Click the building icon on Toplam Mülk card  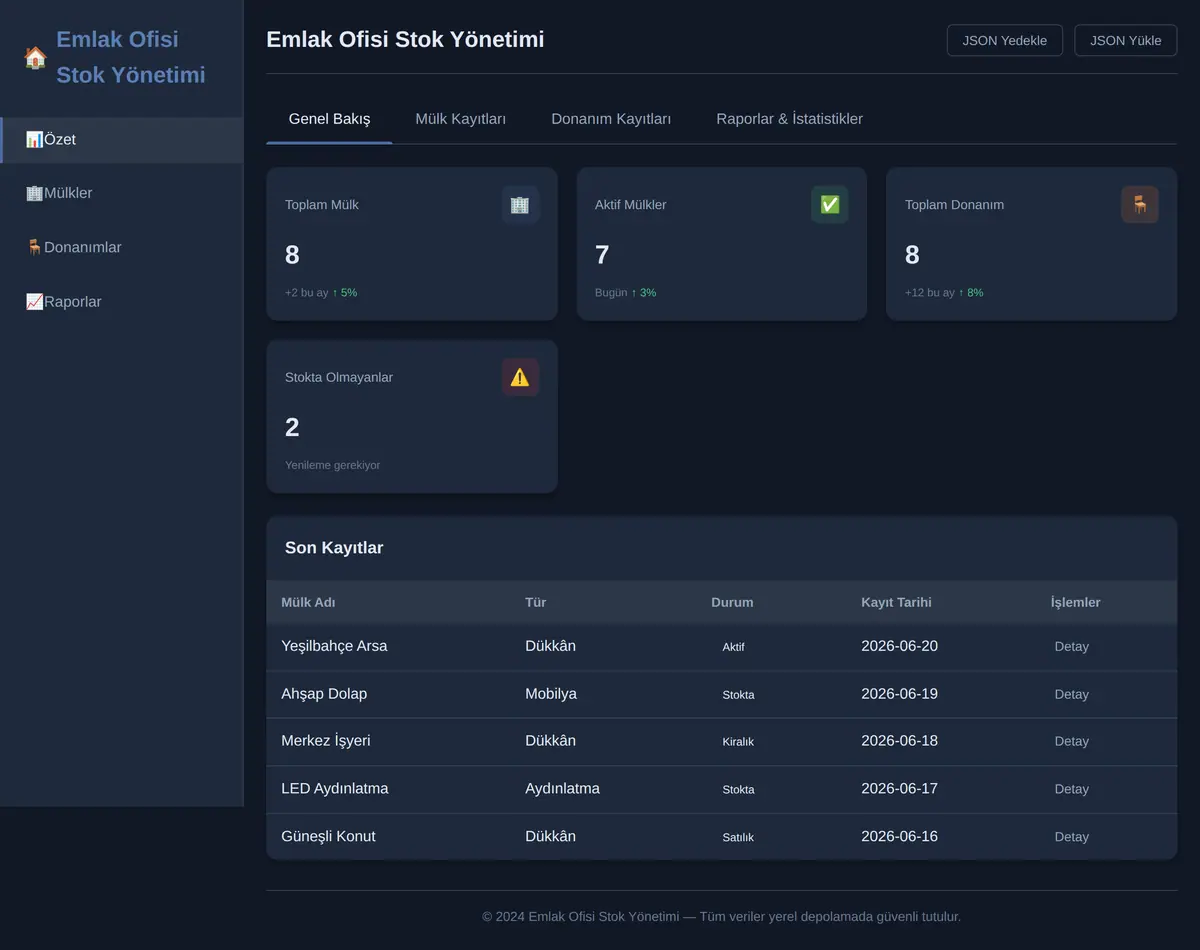click(520, 205)
